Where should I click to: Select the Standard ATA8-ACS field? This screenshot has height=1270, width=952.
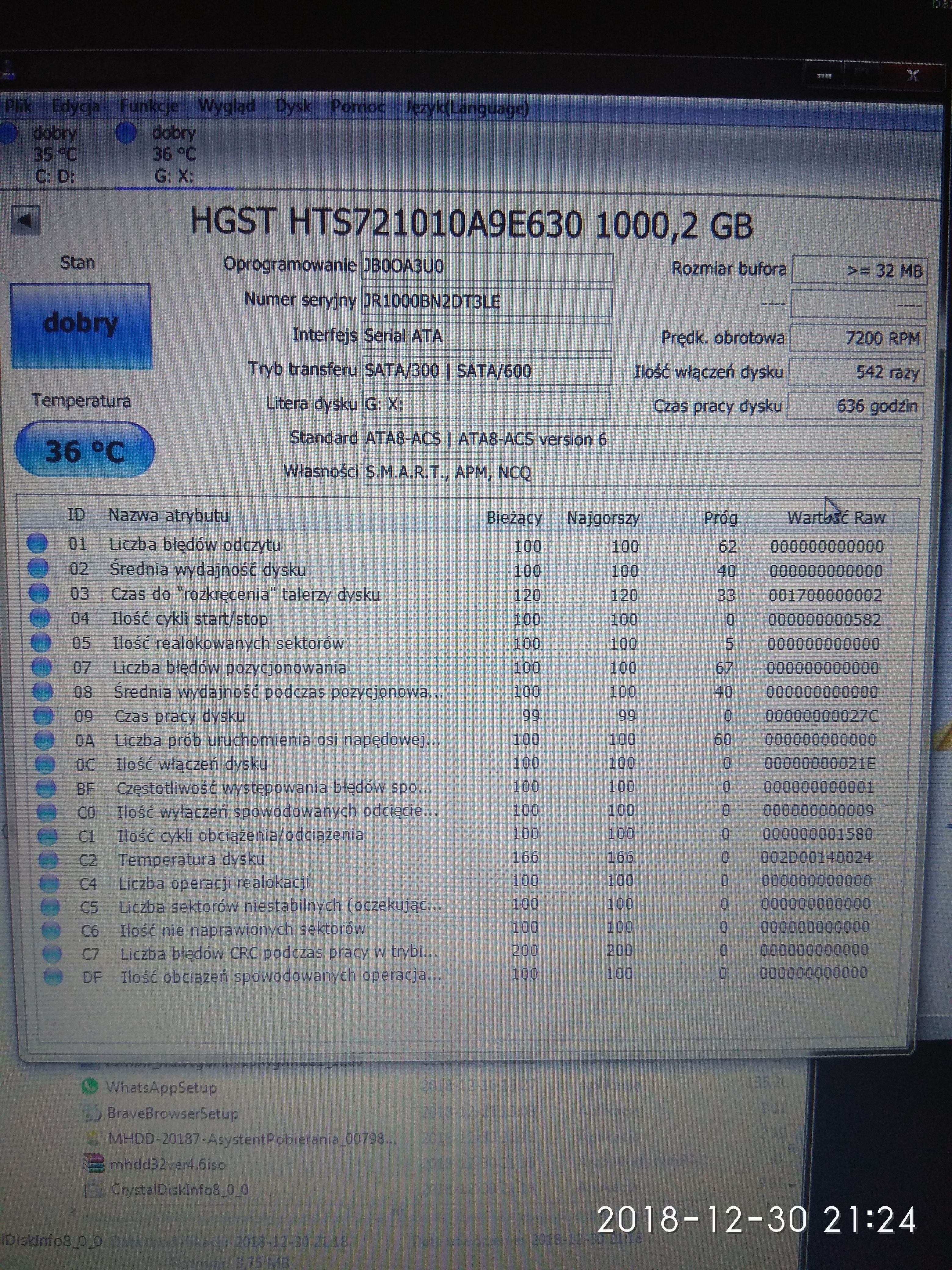(642, 440)
